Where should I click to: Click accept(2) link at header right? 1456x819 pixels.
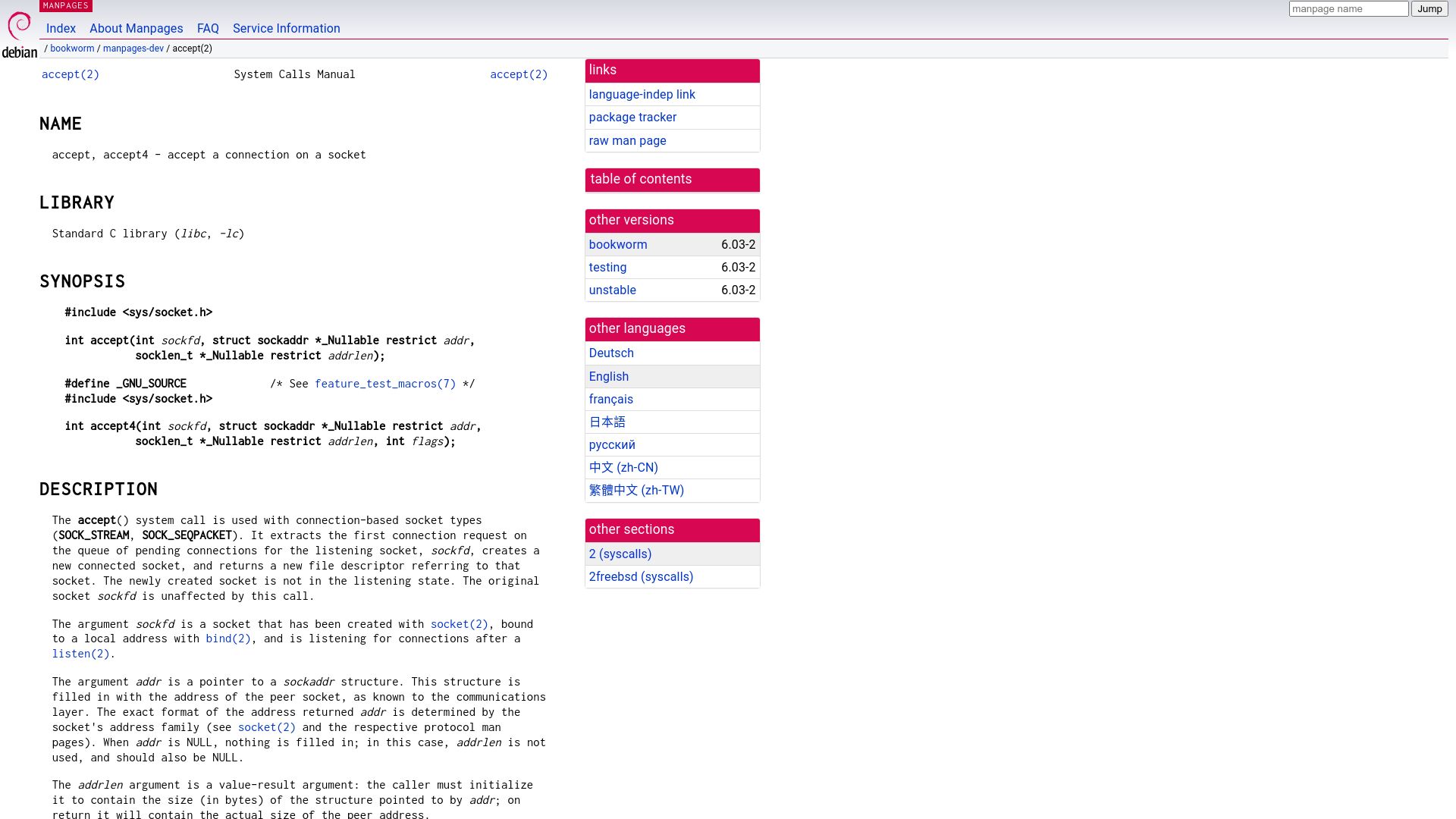pos(519,74)
